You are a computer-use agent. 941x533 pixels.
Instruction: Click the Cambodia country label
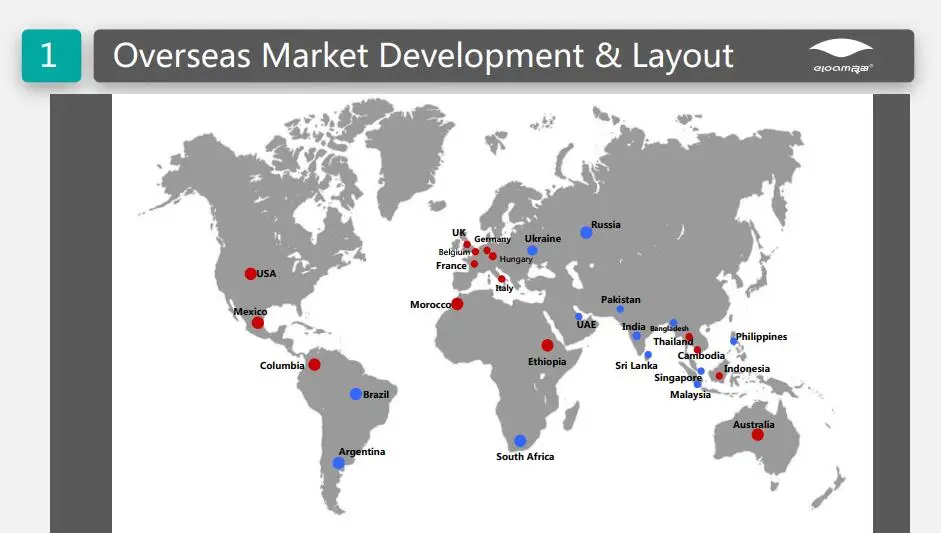701,355
